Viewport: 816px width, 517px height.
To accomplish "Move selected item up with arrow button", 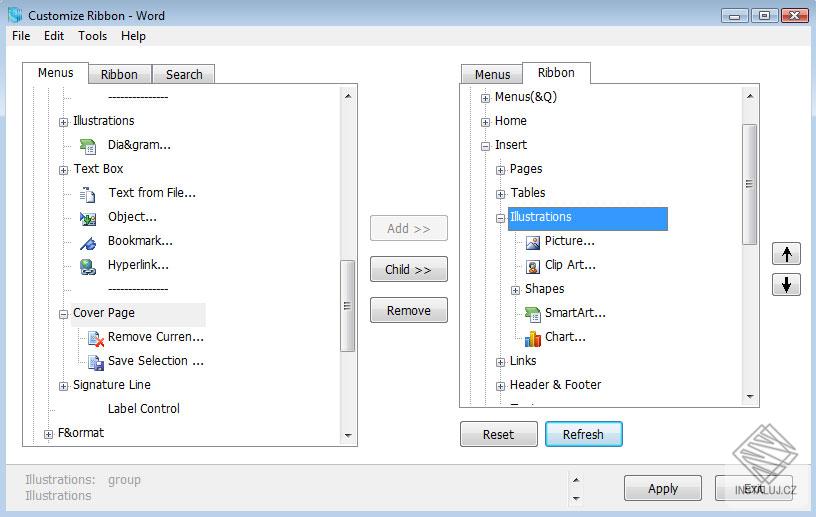I will pyautogui.click(x=786, y=254).
